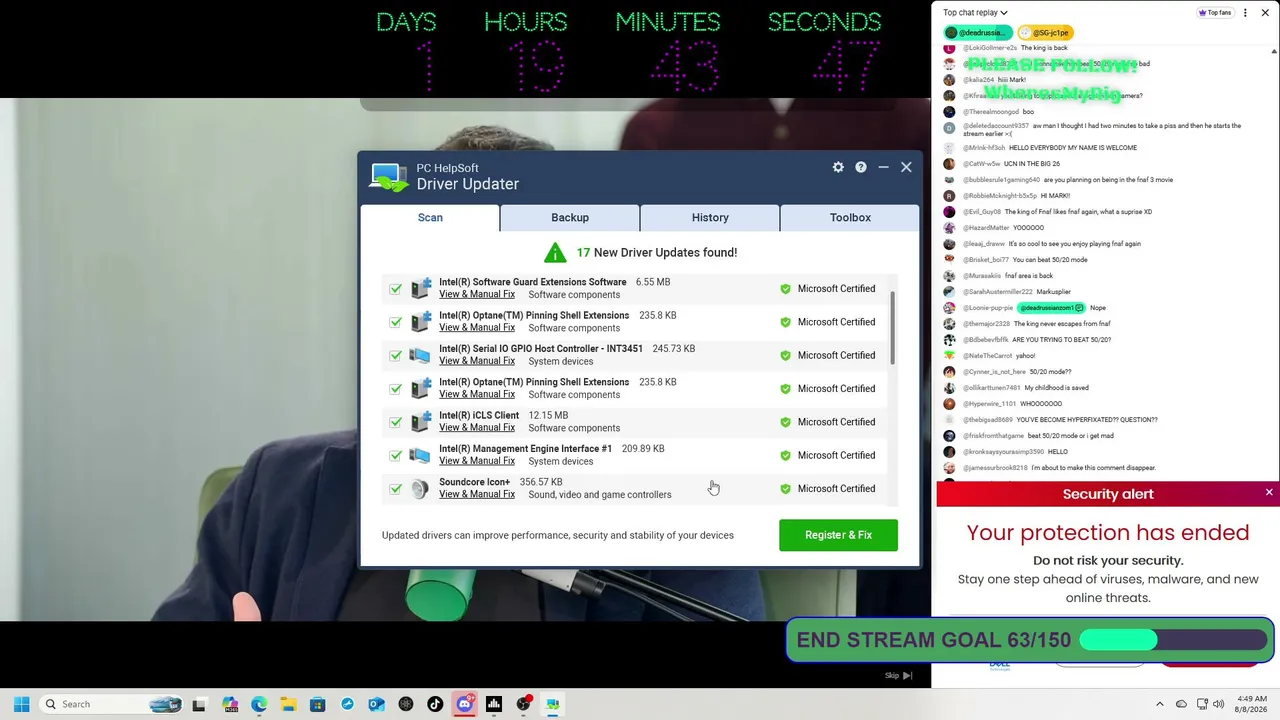The height and width of the screenshot is (720, 1280).
Task: Click the driver list scrollbar
Action: [892, 330]
